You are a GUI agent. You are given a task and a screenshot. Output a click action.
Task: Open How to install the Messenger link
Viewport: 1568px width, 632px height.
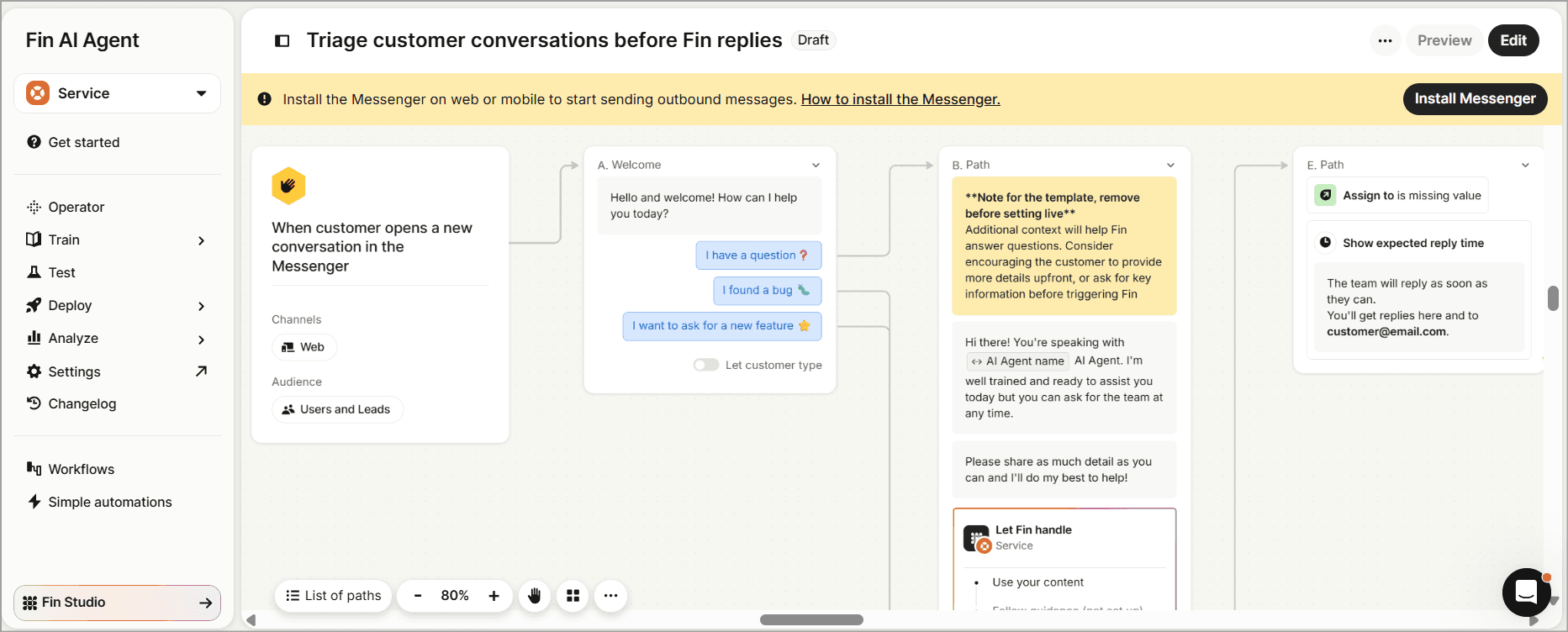click(x=900, y=99)
